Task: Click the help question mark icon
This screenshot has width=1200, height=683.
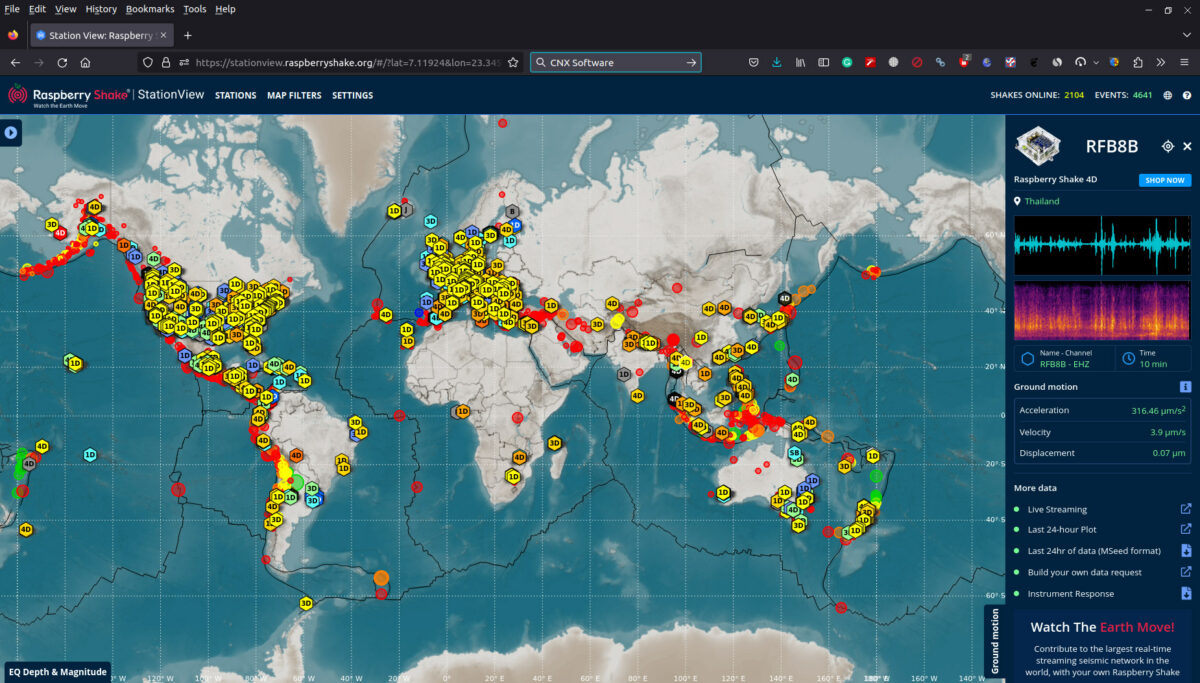Action: click(1187, 95)
